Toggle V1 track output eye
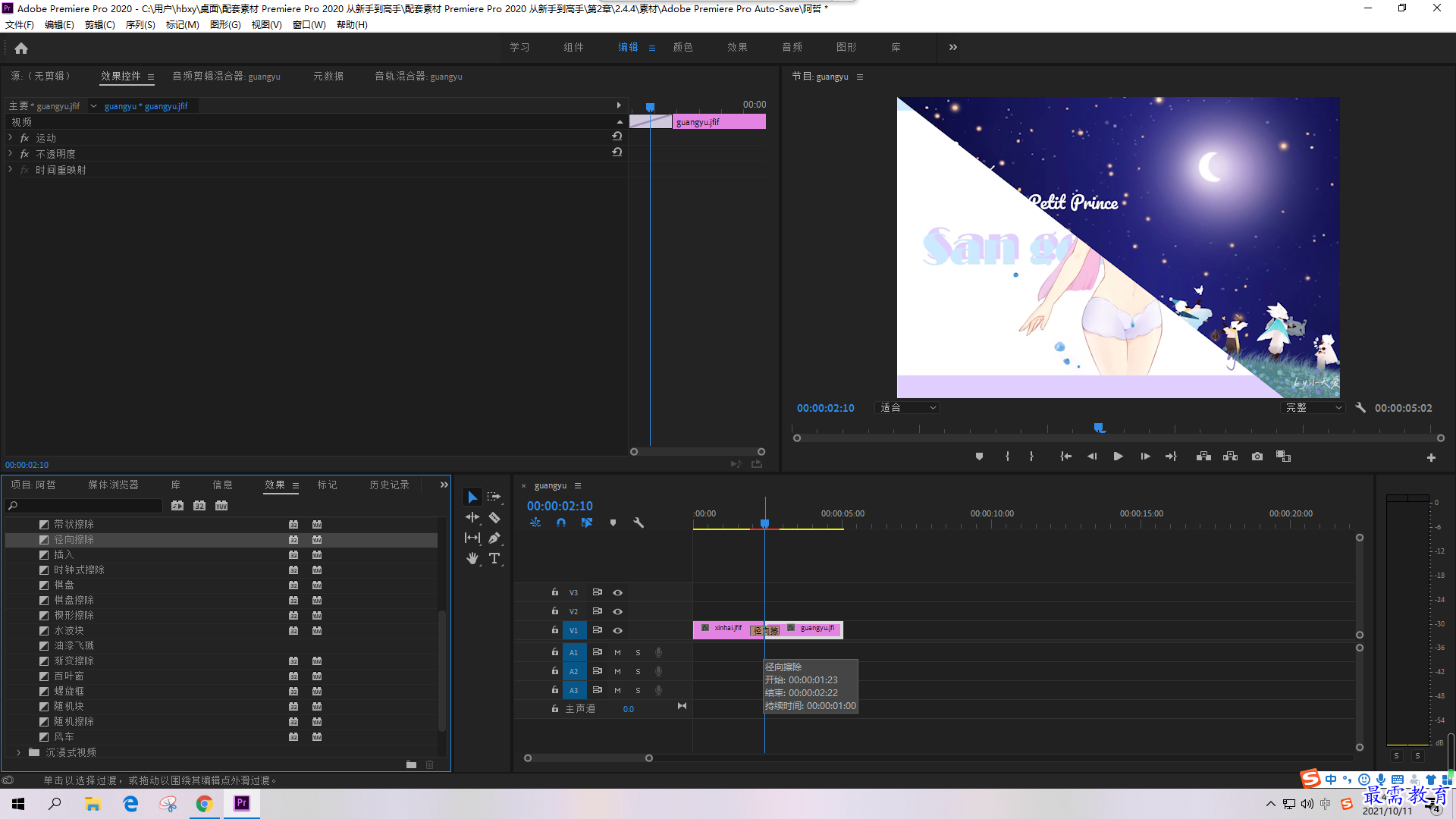 pos(617,630)
